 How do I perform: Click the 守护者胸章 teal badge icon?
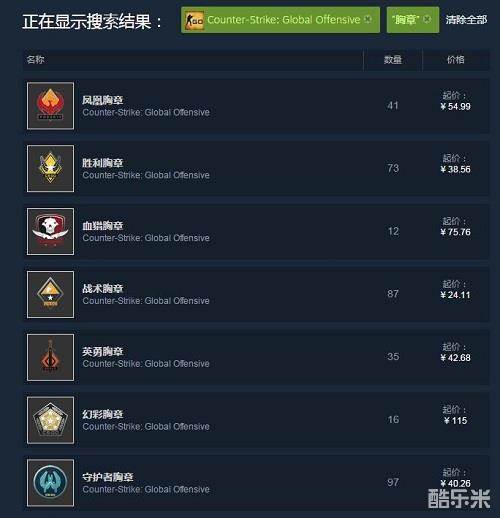50,483
